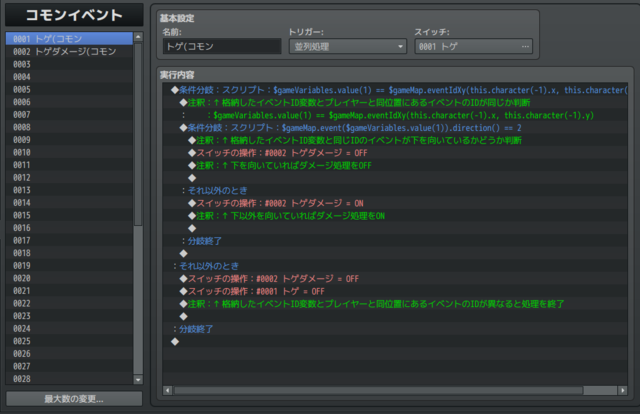Select empty common event 0010

tap(69, 152)
